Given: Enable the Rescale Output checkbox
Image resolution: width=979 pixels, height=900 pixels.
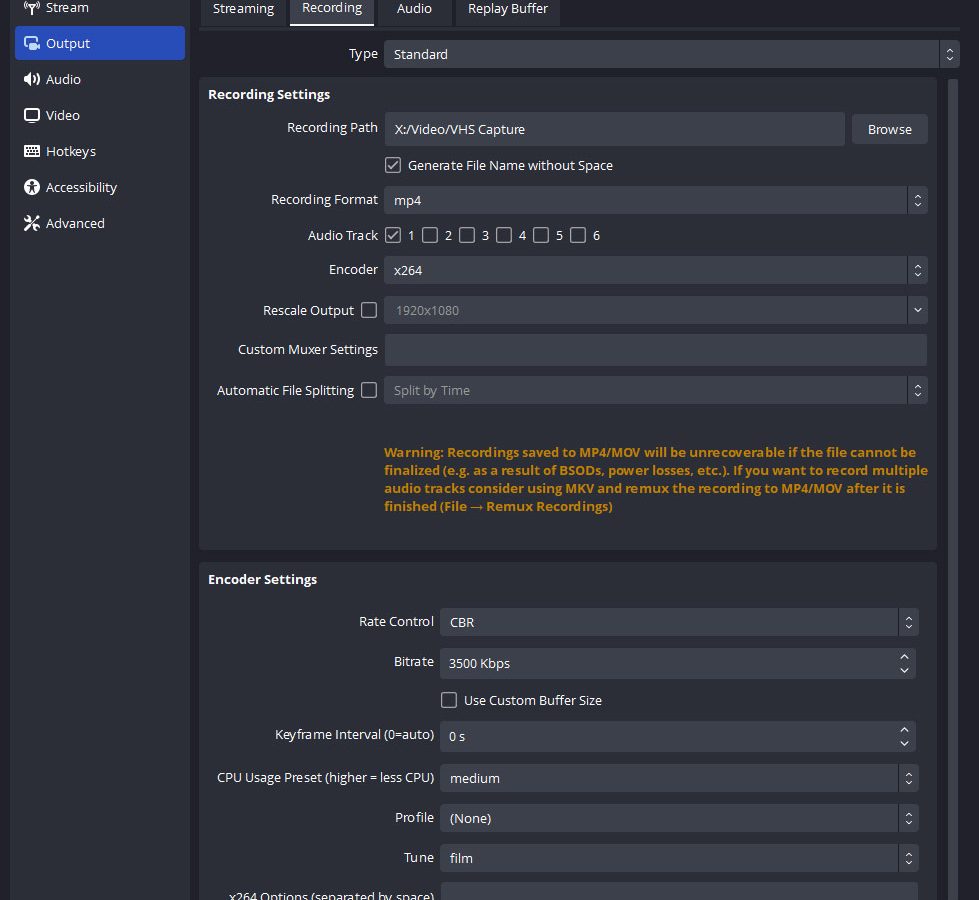Looking at the screenshot, I should point(369,311).
